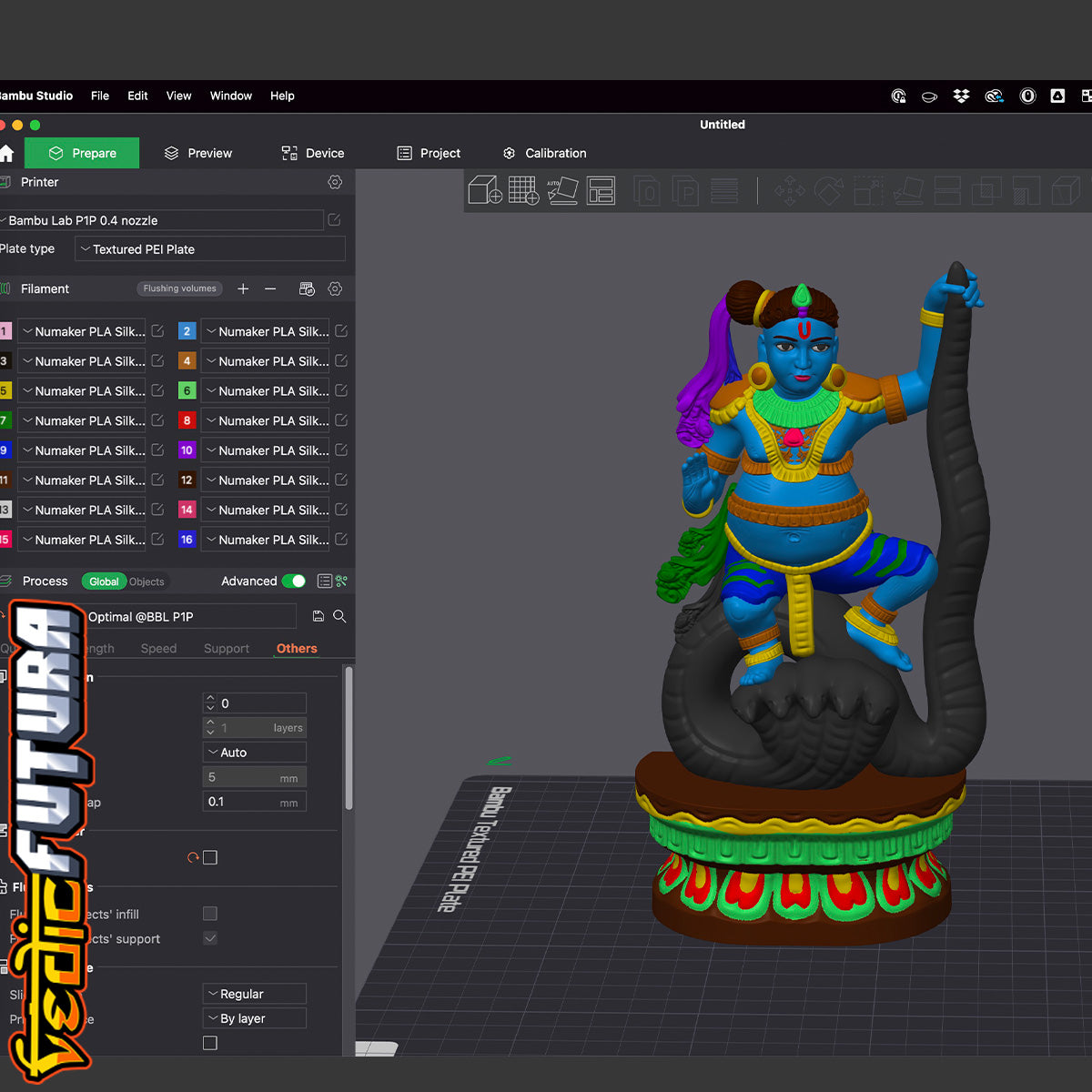The image size is (1092, 1092).
Task: Click the Auto orient toolbar icon
Action: tap(562, 190)
